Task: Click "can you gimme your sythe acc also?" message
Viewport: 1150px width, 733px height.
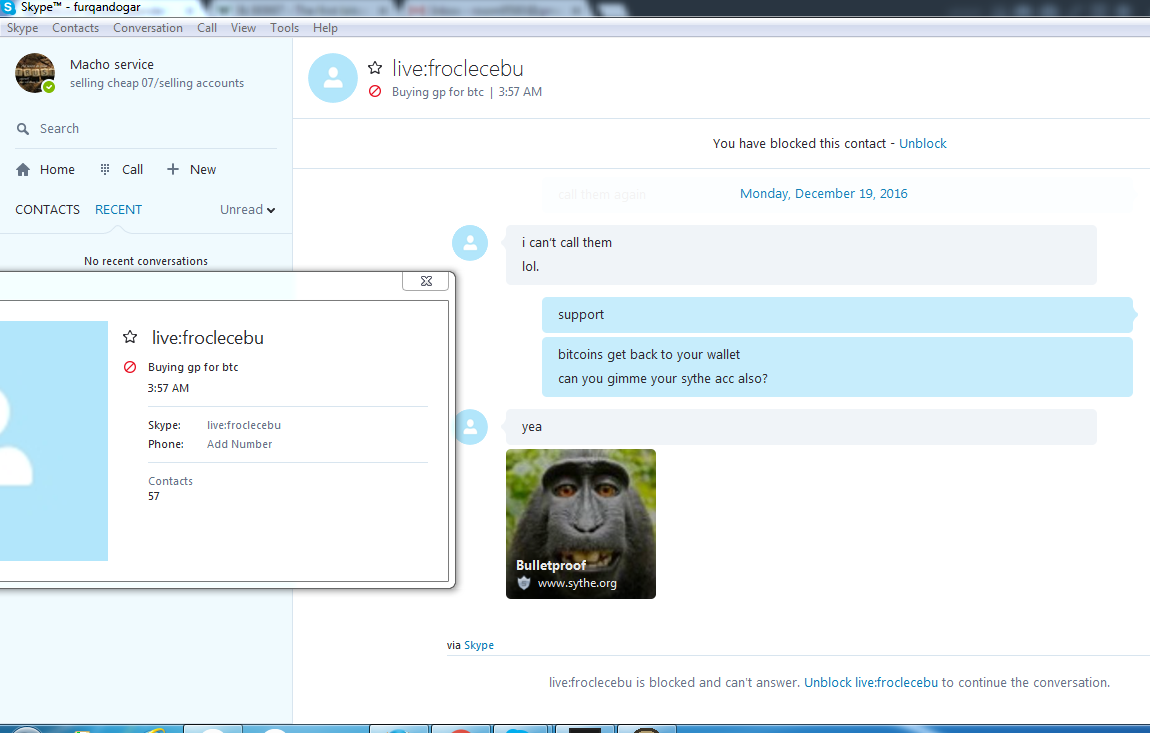Action: click(x=663, y=379)
